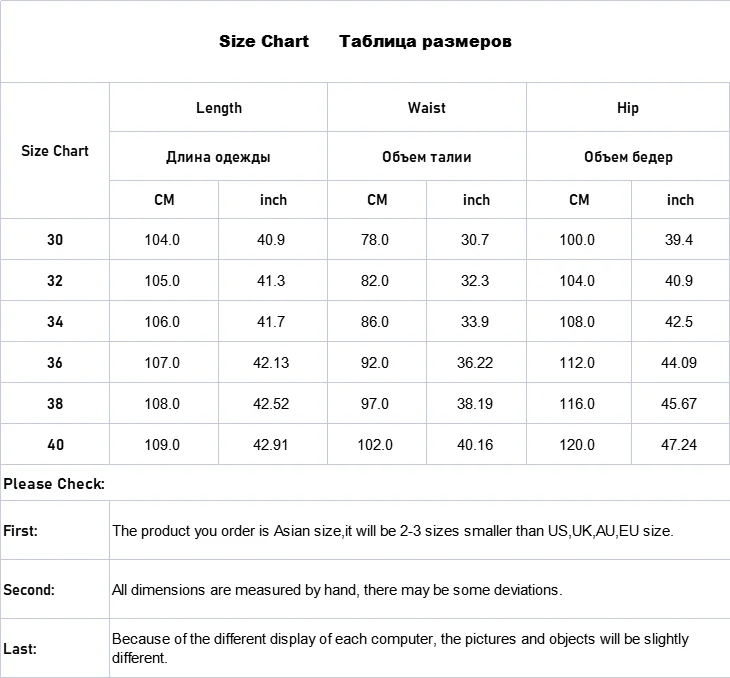Select the "Waist" column header
This screenshot has height=678, width=730.
427,108
